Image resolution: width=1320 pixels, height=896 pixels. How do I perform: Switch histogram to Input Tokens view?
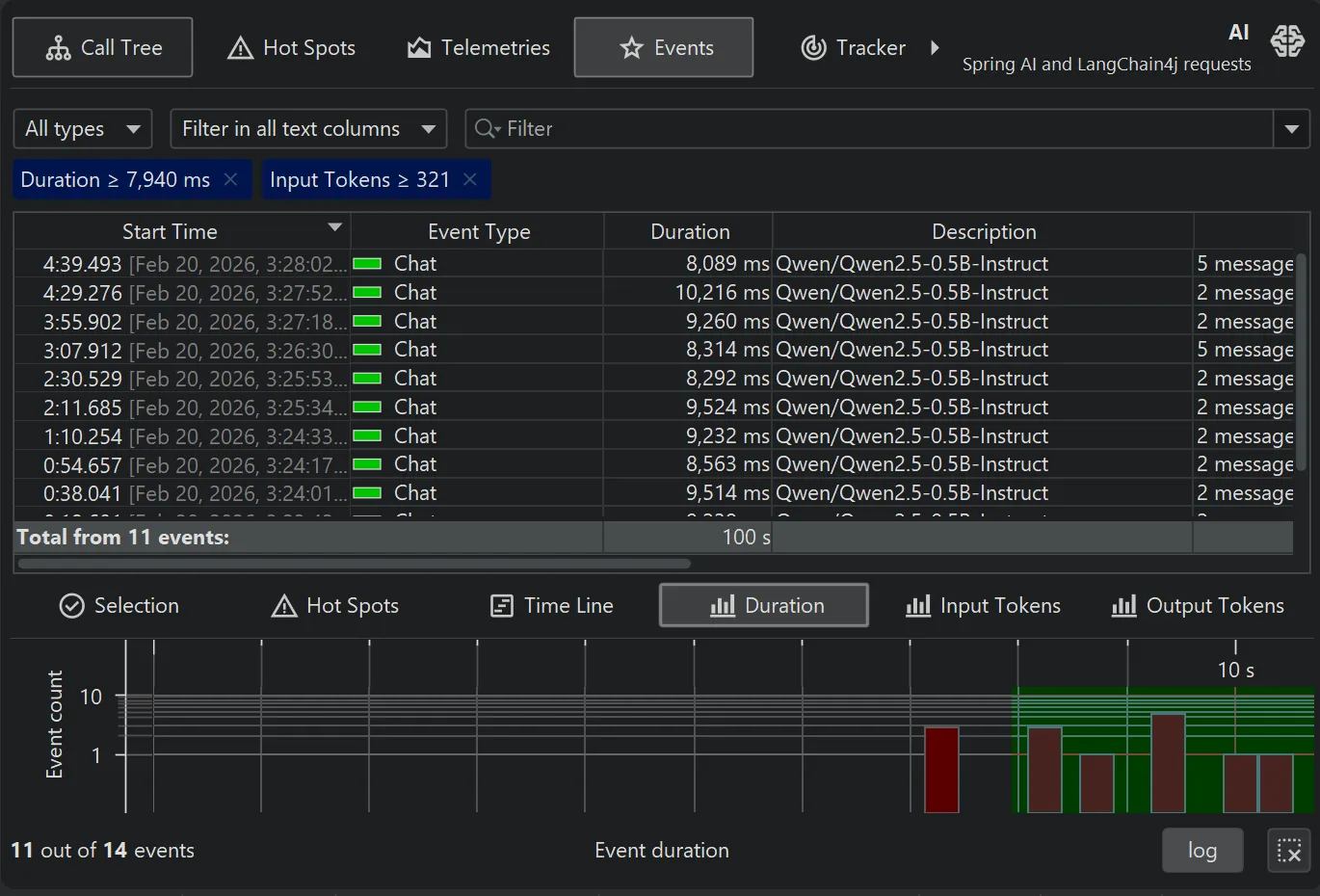(x=982, y=606)
